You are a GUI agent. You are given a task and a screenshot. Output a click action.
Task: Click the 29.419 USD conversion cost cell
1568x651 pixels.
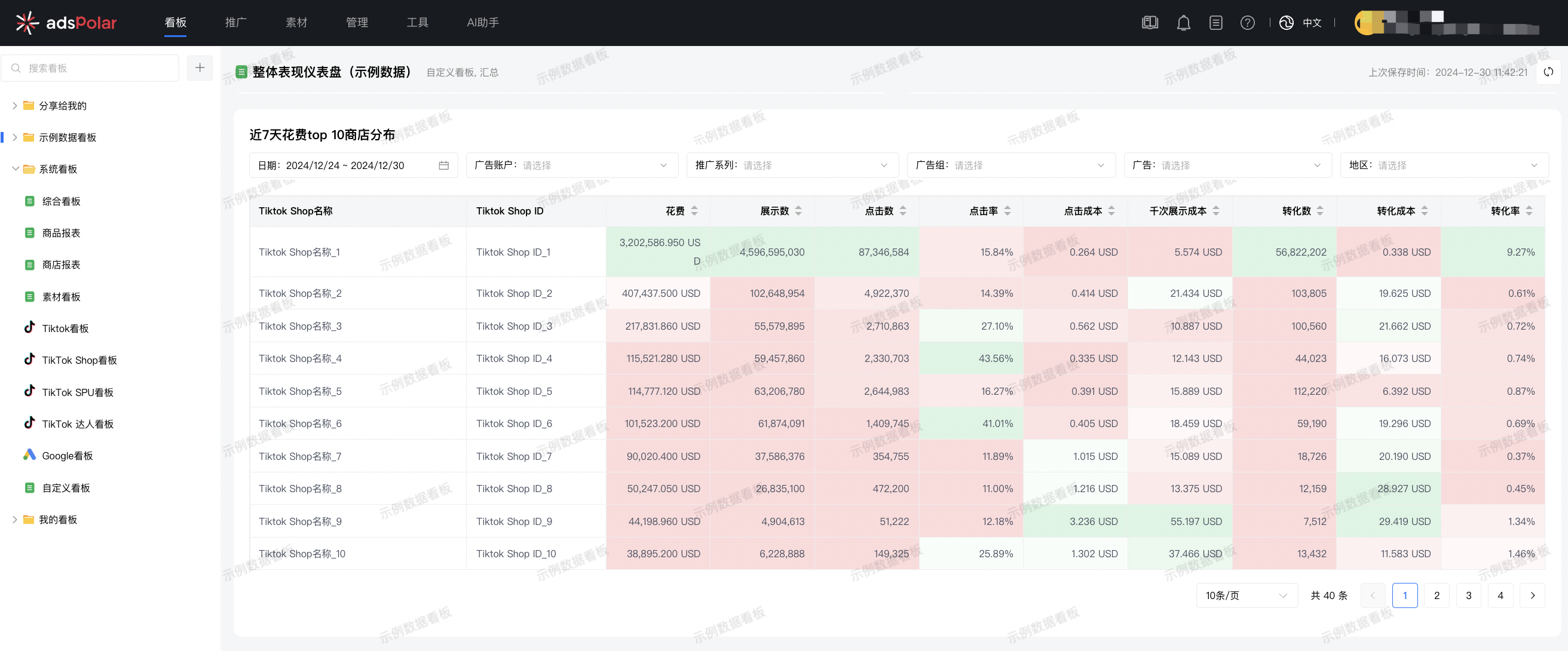point(1389,521)
